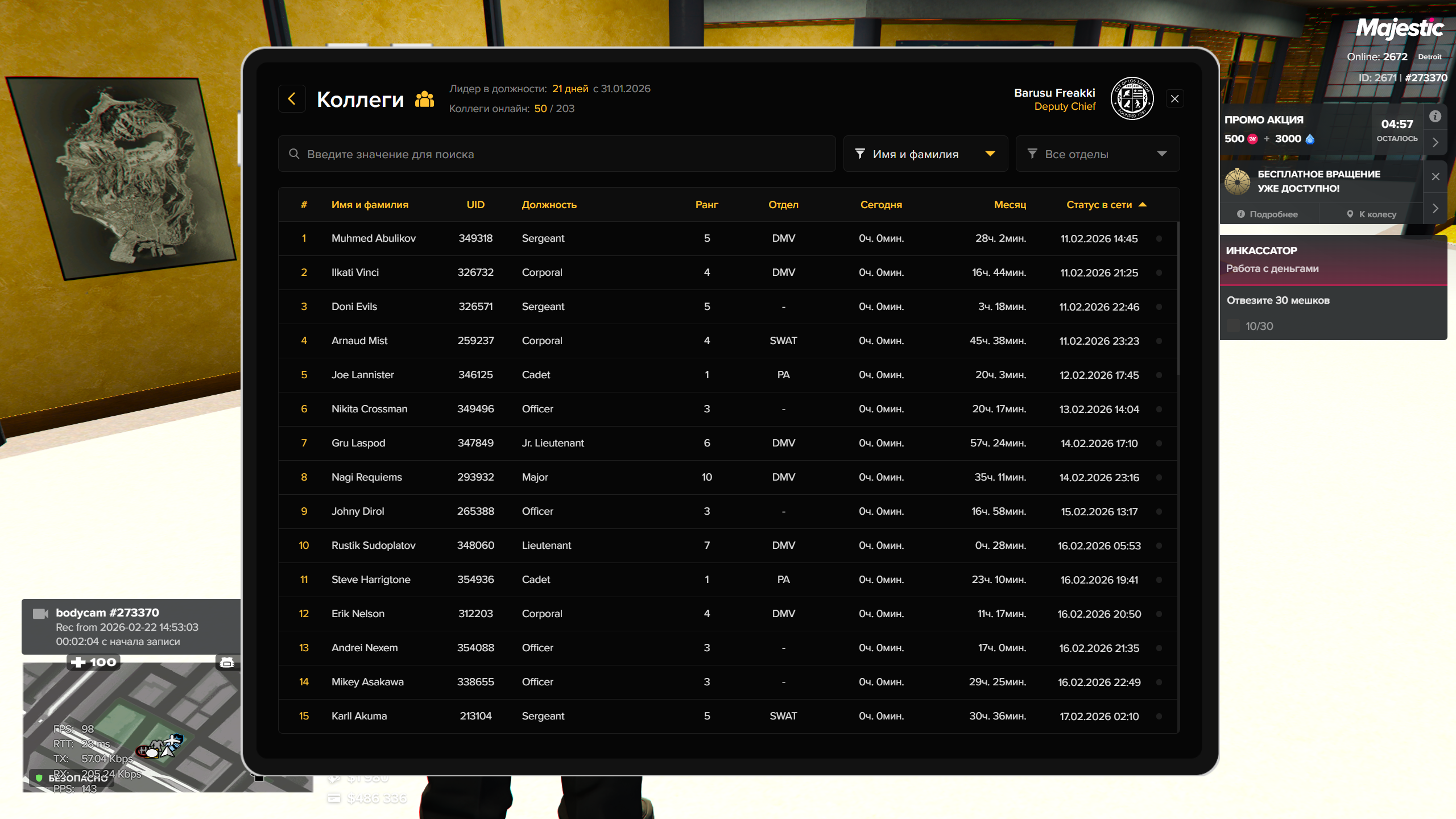Close the colleagues tablet window

pyautogui.click(x=1174, y=99)
